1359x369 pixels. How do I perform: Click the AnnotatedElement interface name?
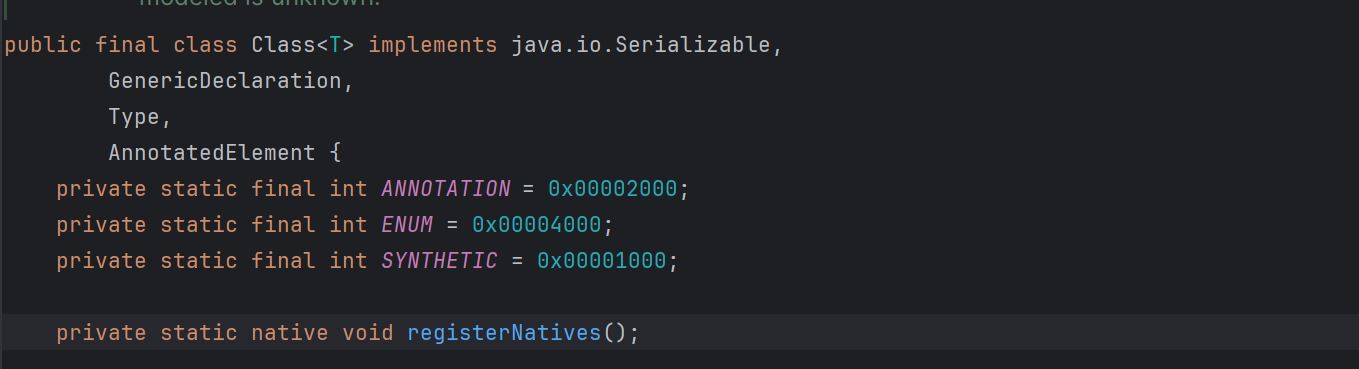point(212,153)
